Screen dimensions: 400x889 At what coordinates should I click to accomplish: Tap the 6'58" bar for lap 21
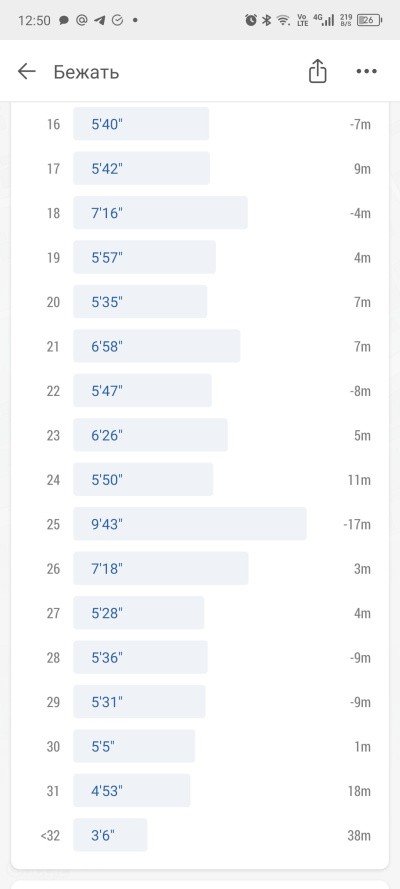pyautogui.click(x=156, y=346)
